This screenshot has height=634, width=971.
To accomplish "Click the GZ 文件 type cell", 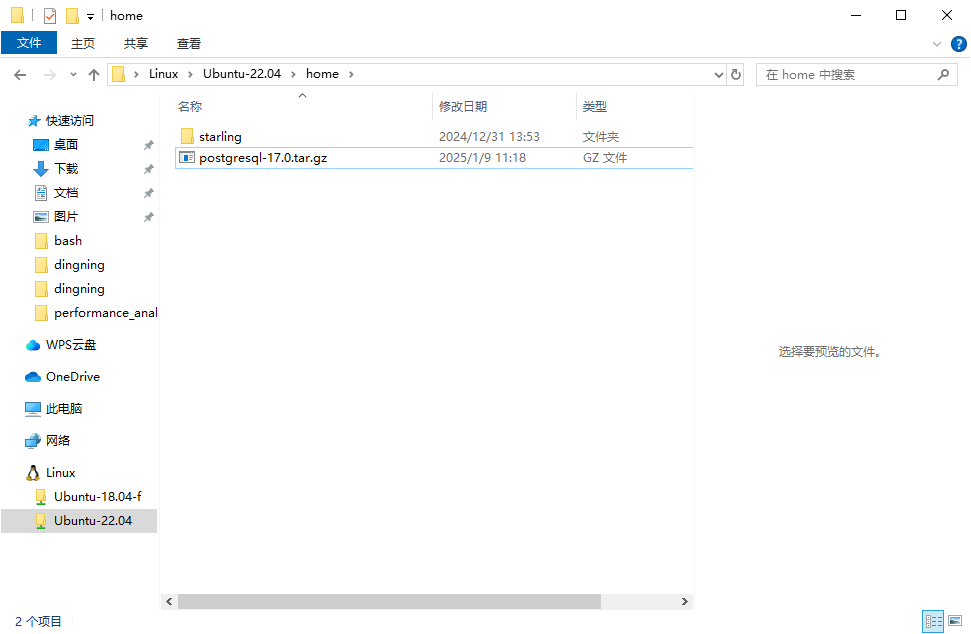I will click(x=605, y=158).
